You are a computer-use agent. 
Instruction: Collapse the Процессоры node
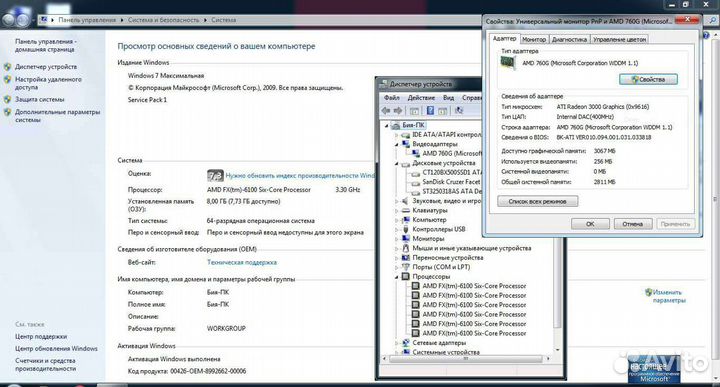tap(397, 276)
